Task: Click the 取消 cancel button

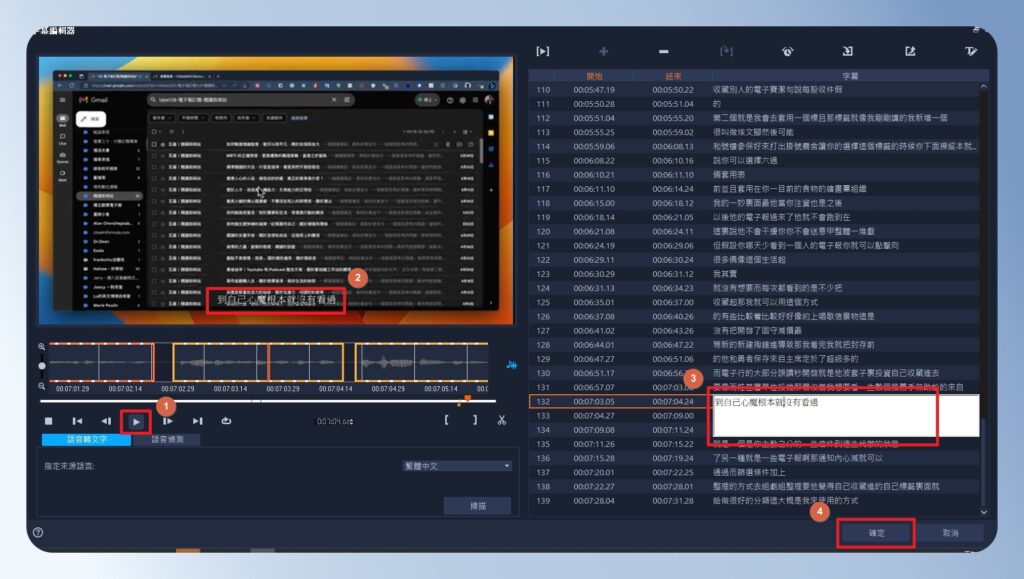Action: coord(950,533)
